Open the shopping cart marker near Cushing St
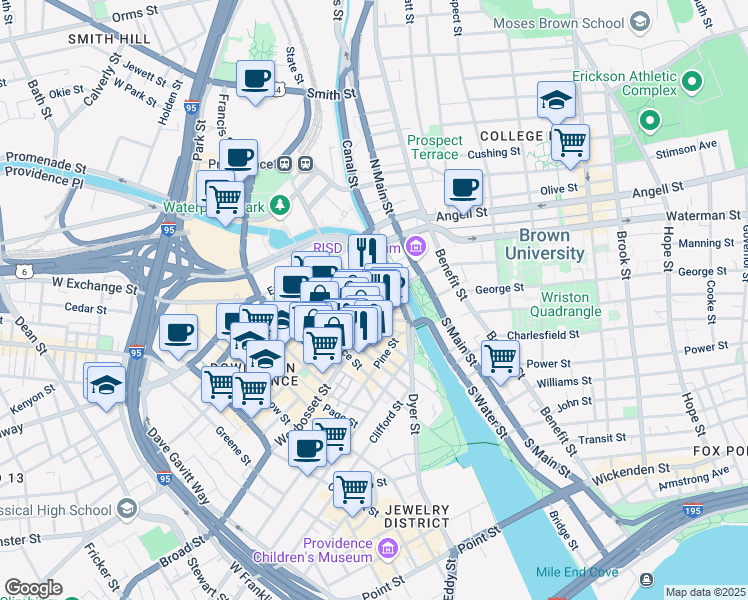This screenshot has height=600, width=748. (570, 144)
